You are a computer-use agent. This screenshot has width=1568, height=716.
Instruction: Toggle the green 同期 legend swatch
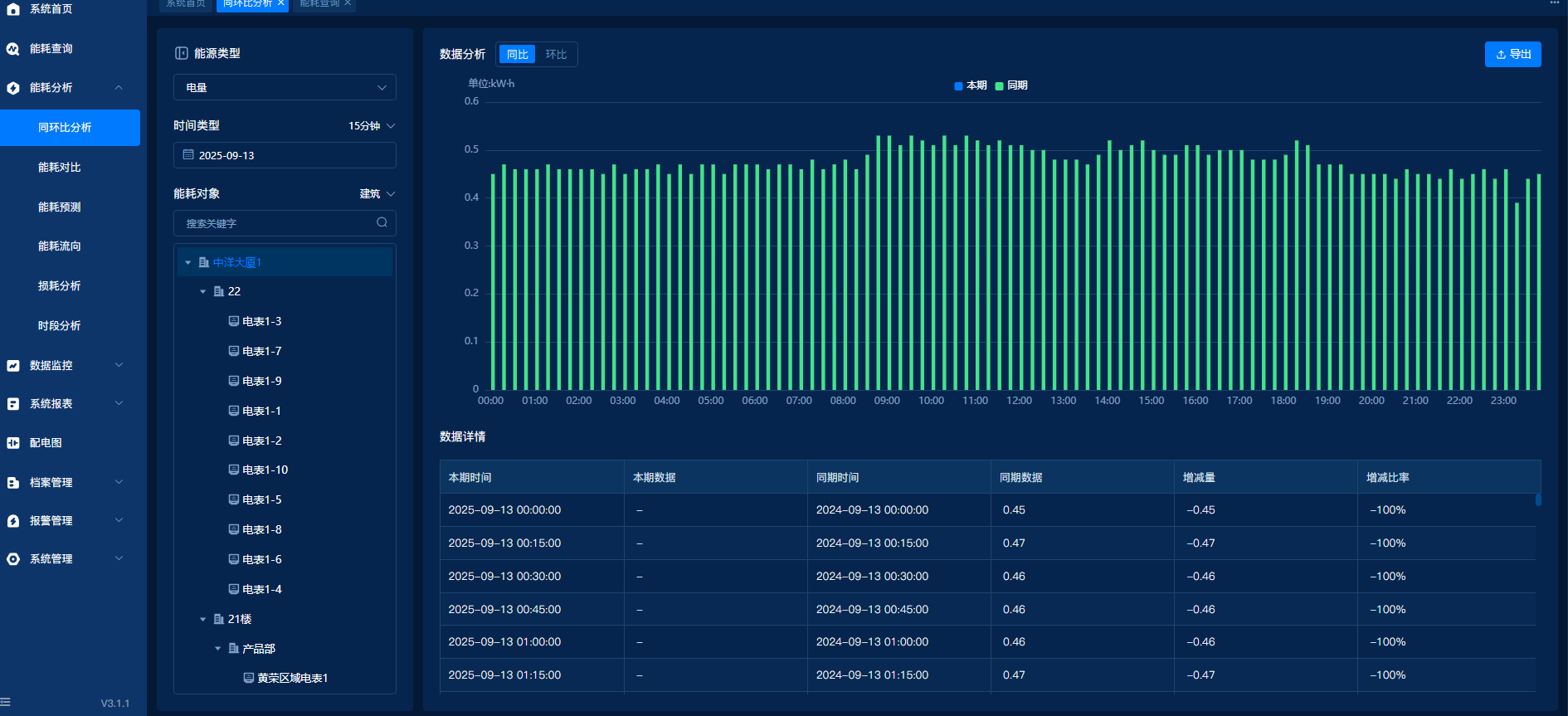(x=999, y=85)
